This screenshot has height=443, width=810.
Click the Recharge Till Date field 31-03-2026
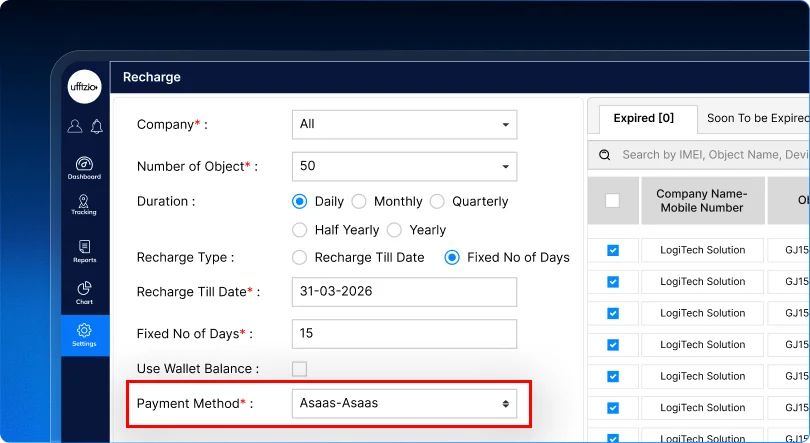pyautogui.click(x=404, y=292)
